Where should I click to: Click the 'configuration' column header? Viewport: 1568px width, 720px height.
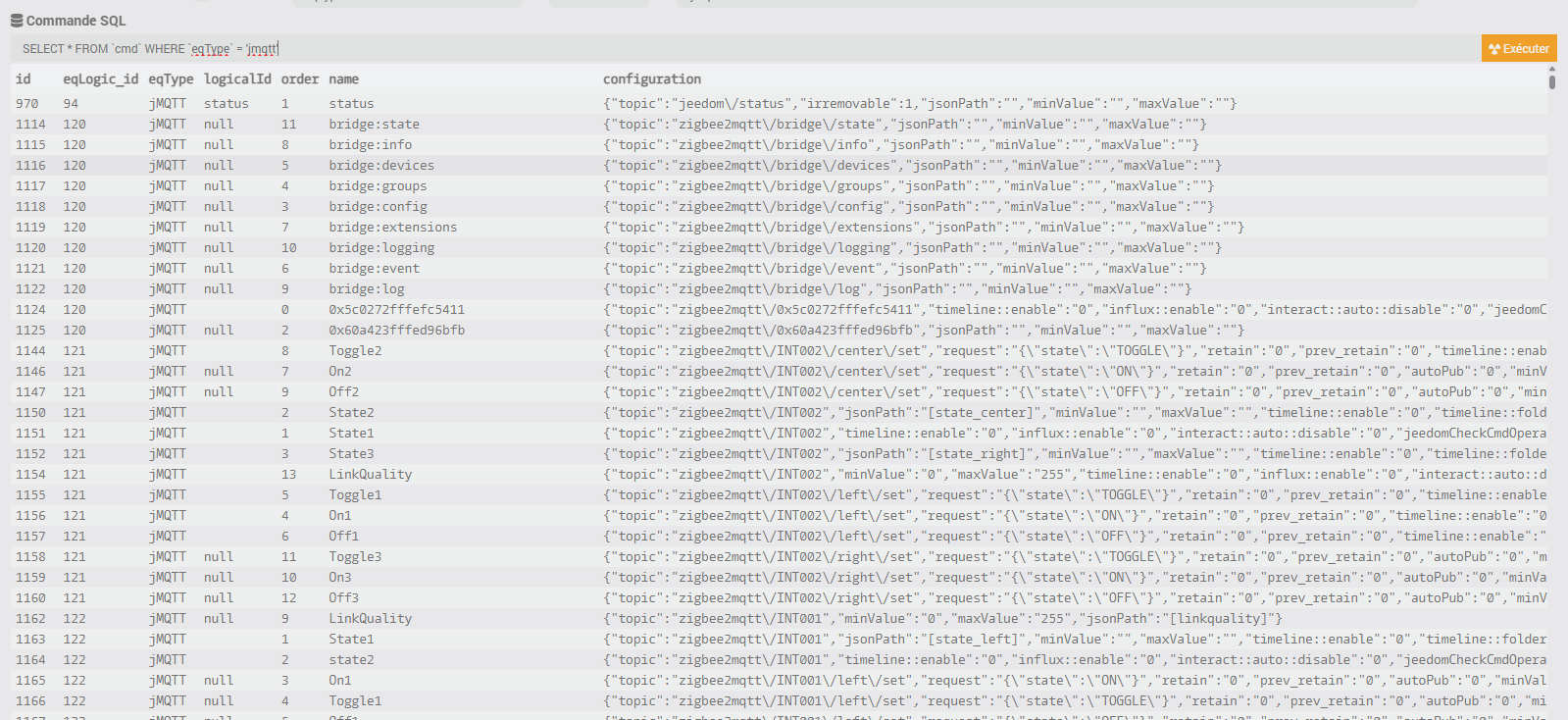tap(651, 79)
